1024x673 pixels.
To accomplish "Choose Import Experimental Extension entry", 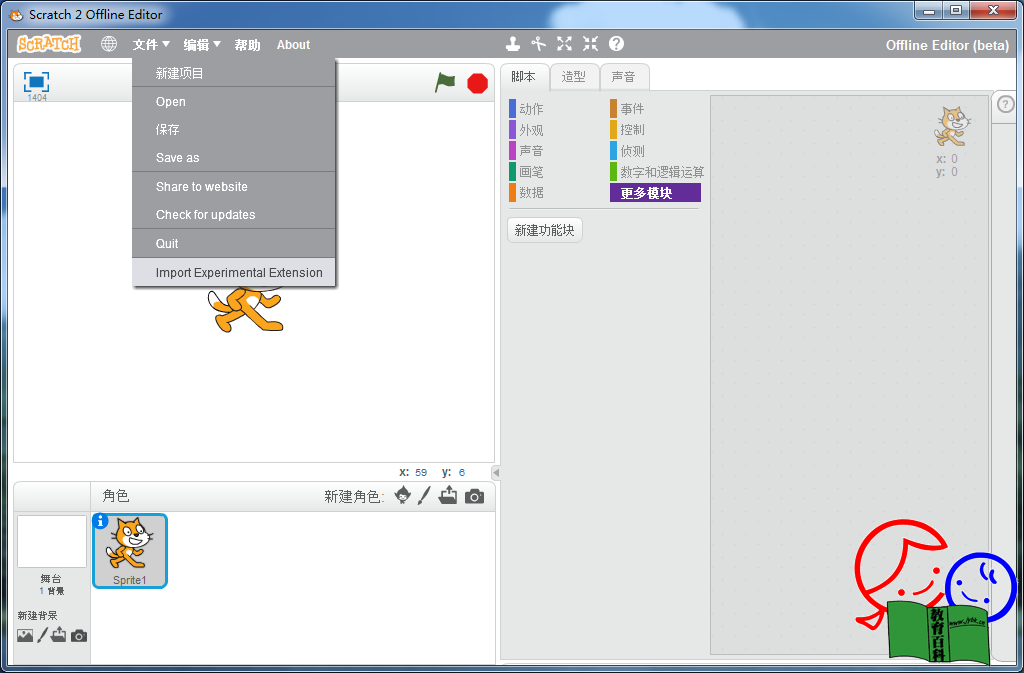I will pos(234,272).
